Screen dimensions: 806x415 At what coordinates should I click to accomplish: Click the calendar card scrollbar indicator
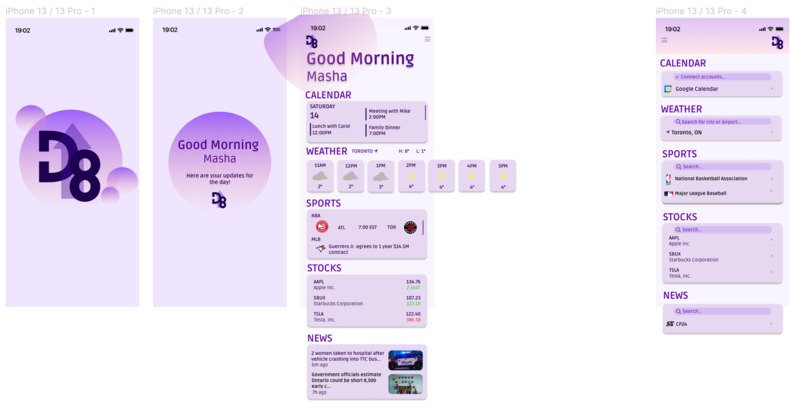(425, 113)
